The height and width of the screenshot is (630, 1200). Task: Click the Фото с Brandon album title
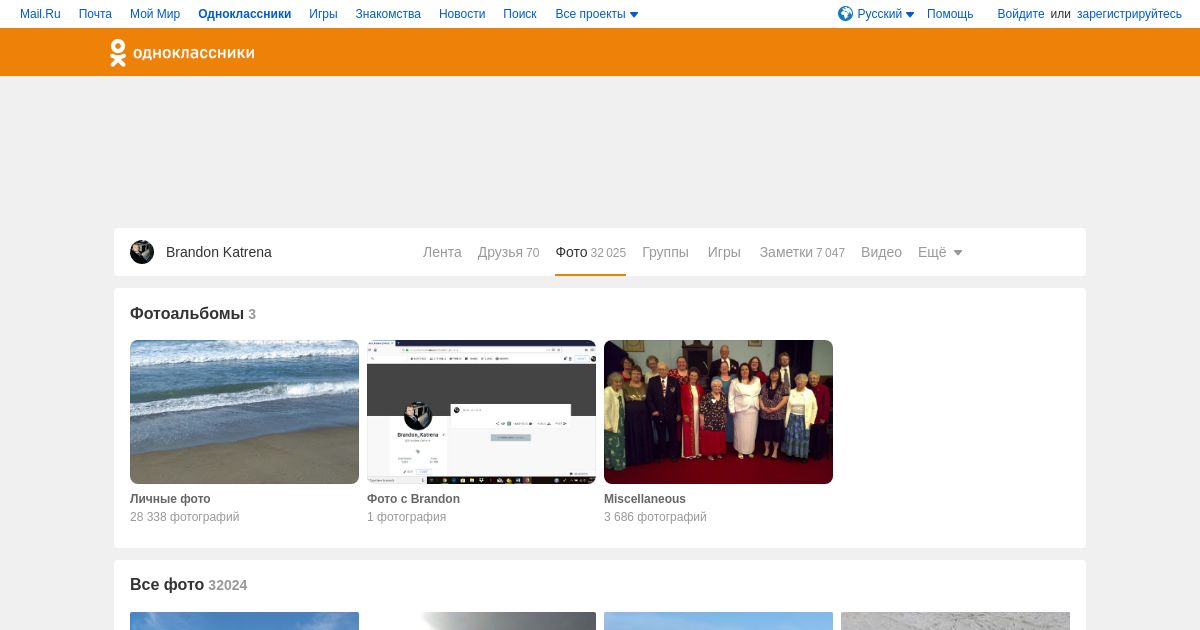[413, 499]
